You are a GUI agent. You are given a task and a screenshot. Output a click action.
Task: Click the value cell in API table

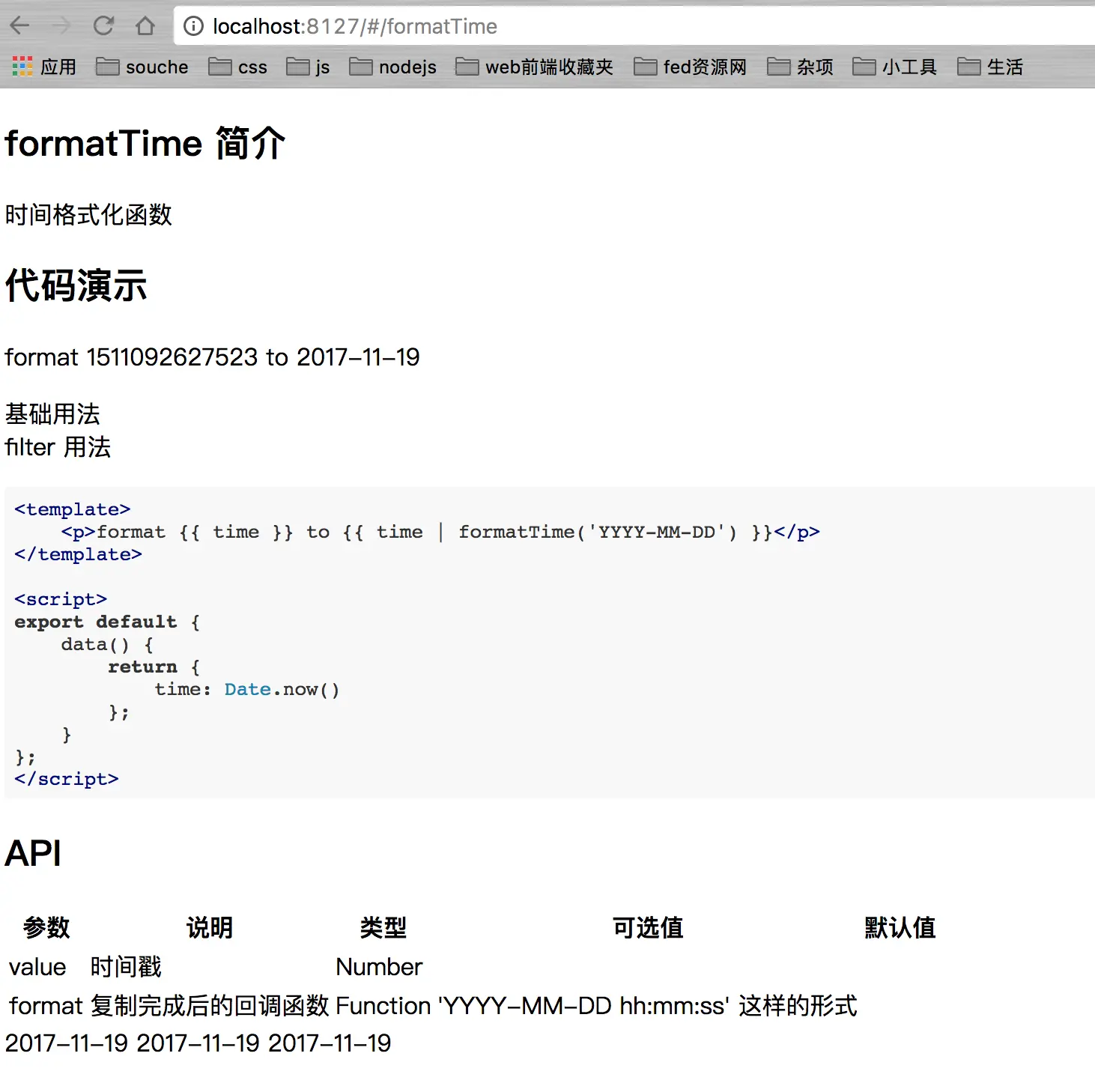(37, 967)
